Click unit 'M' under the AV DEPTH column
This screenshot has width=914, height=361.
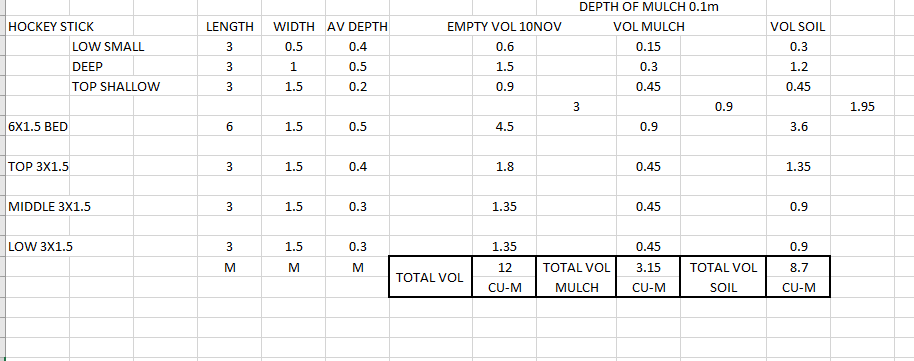357,268
